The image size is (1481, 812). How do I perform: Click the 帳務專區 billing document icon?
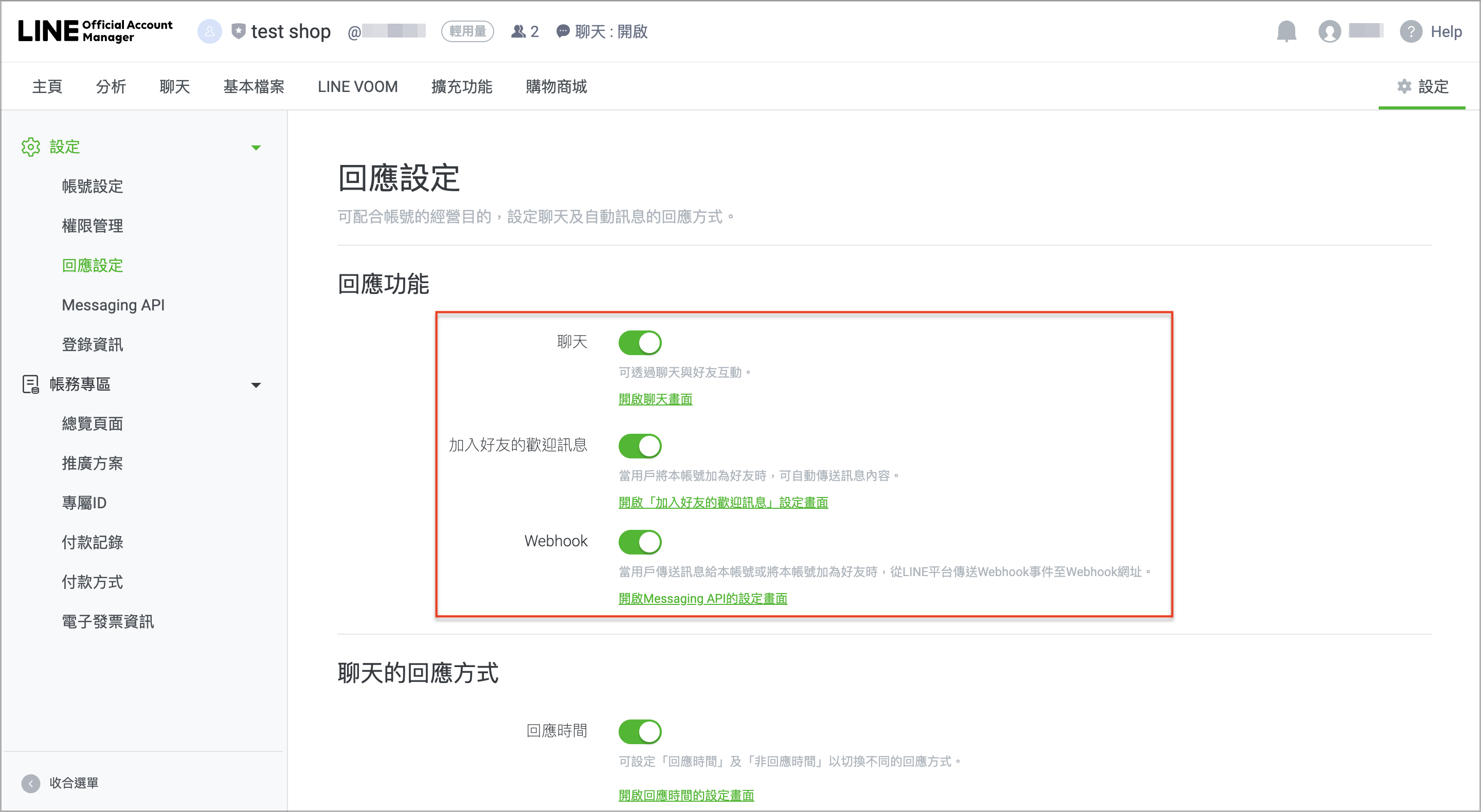click(x=30, y=384)
